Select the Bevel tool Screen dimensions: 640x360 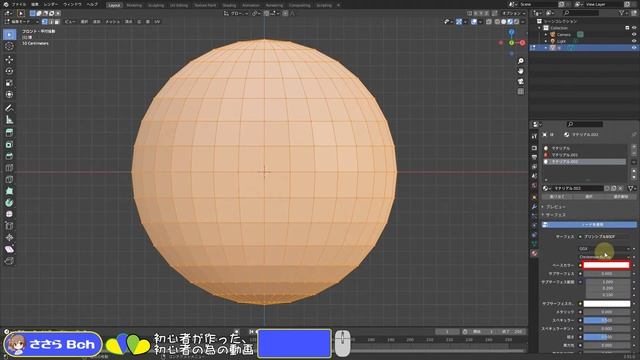pyautogui.click(x=9, y=156)
